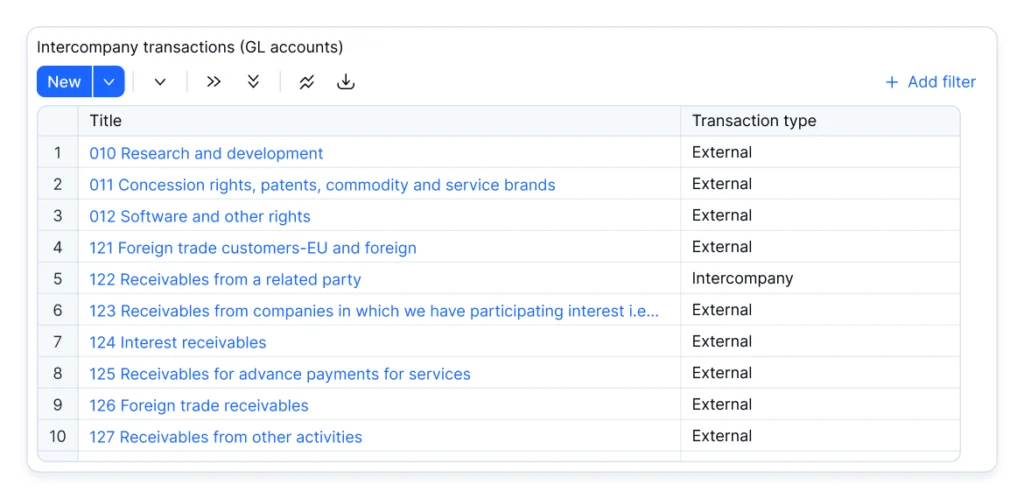This screenshot has width=1024, height=499.
Task: Open 122 Receivables from a related party
Action: coord(225,280)
